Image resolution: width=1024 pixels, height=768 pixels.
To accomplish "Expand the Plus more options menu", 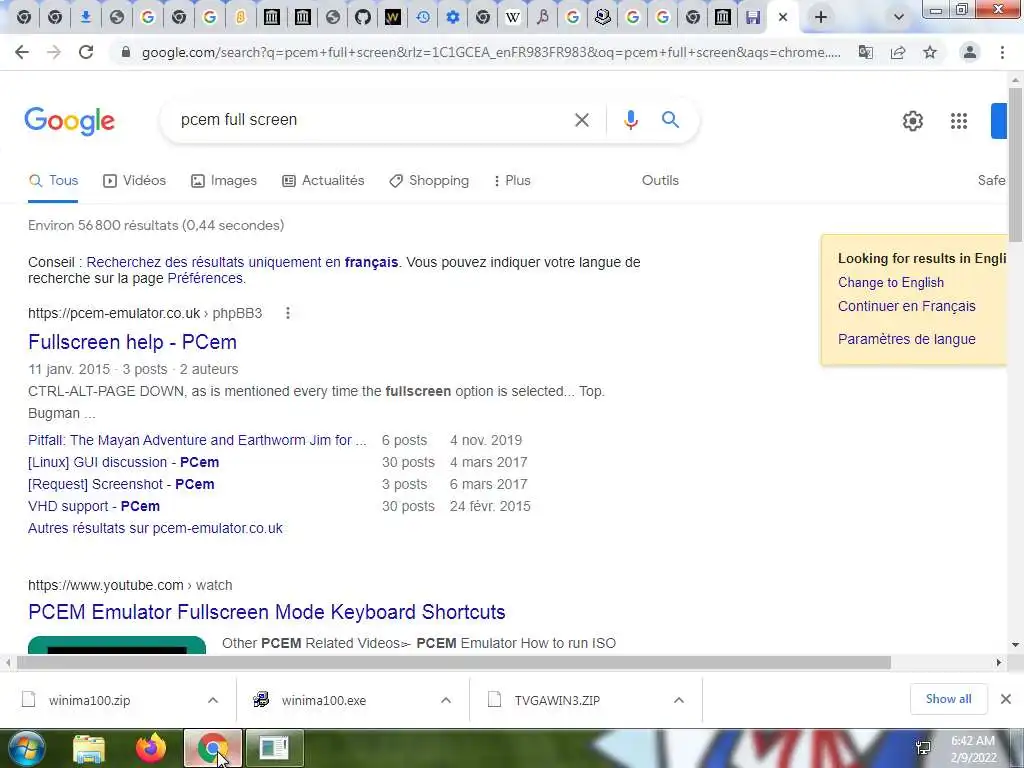I will click(x=512, y=180).
